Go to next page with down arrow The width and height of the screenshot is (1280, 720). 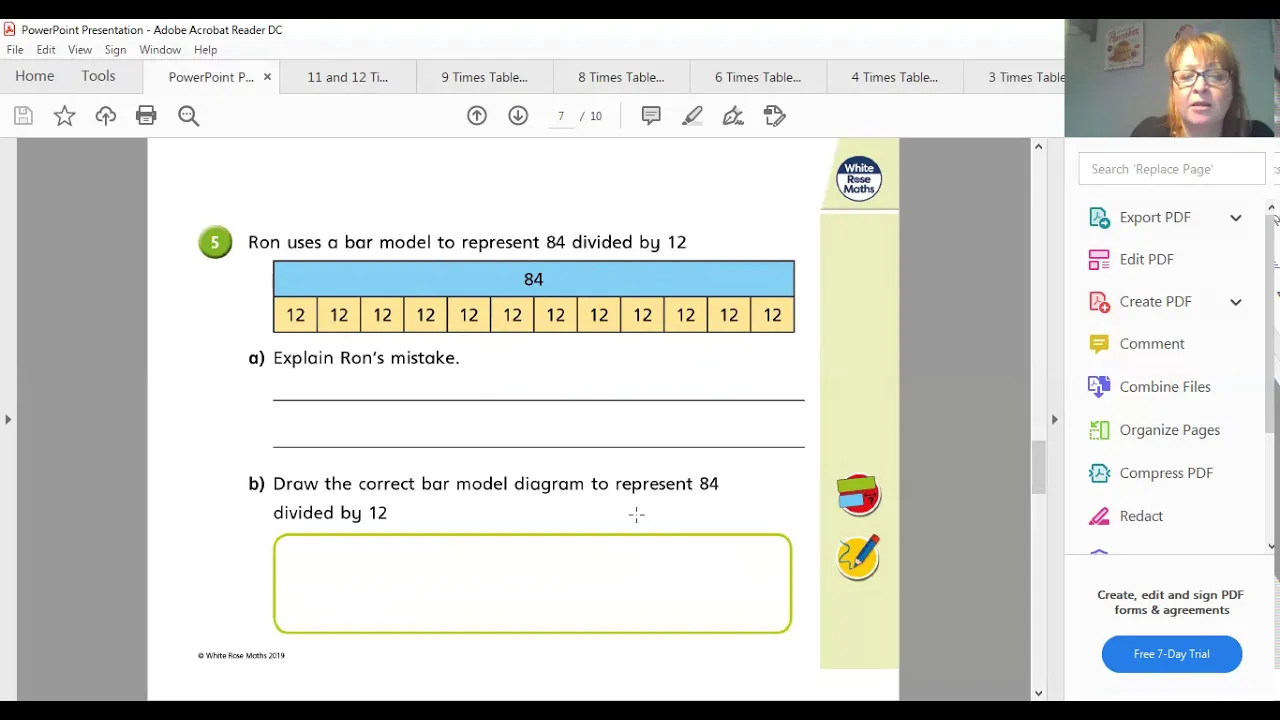[518, 116]
